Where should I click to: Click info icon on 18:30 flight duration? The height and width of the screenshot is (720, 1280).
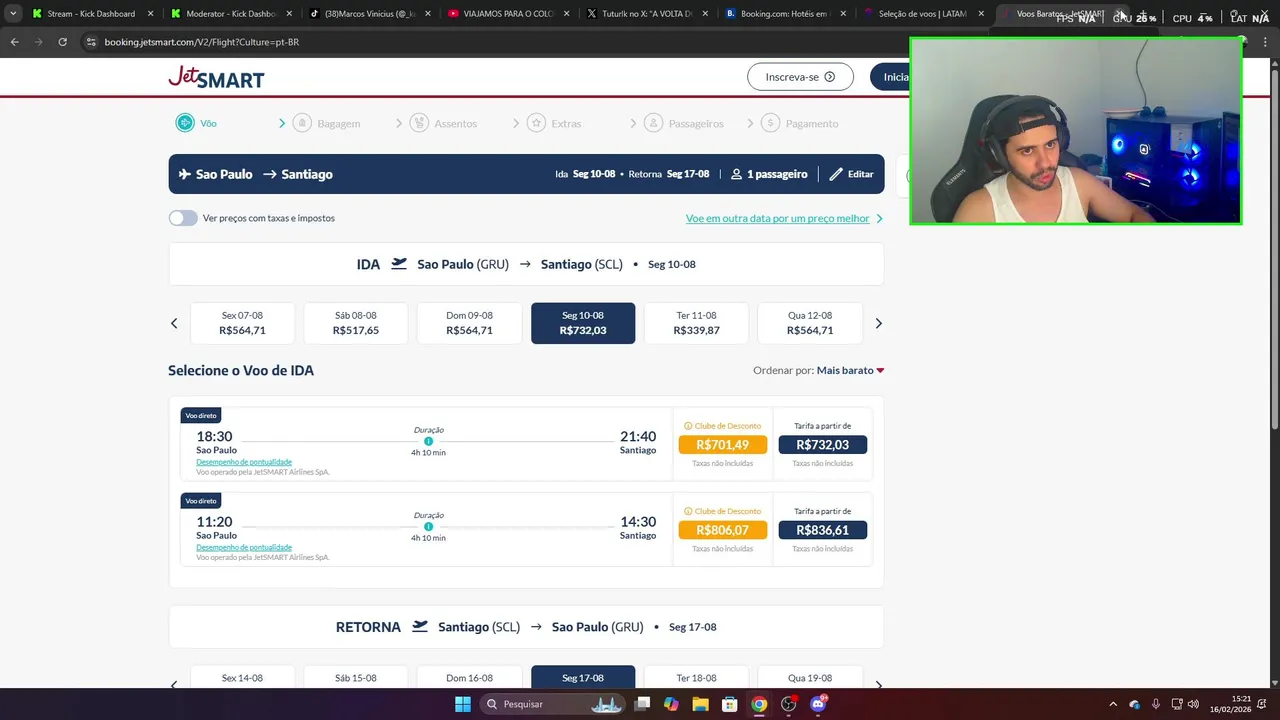click(x=428, y=441)
